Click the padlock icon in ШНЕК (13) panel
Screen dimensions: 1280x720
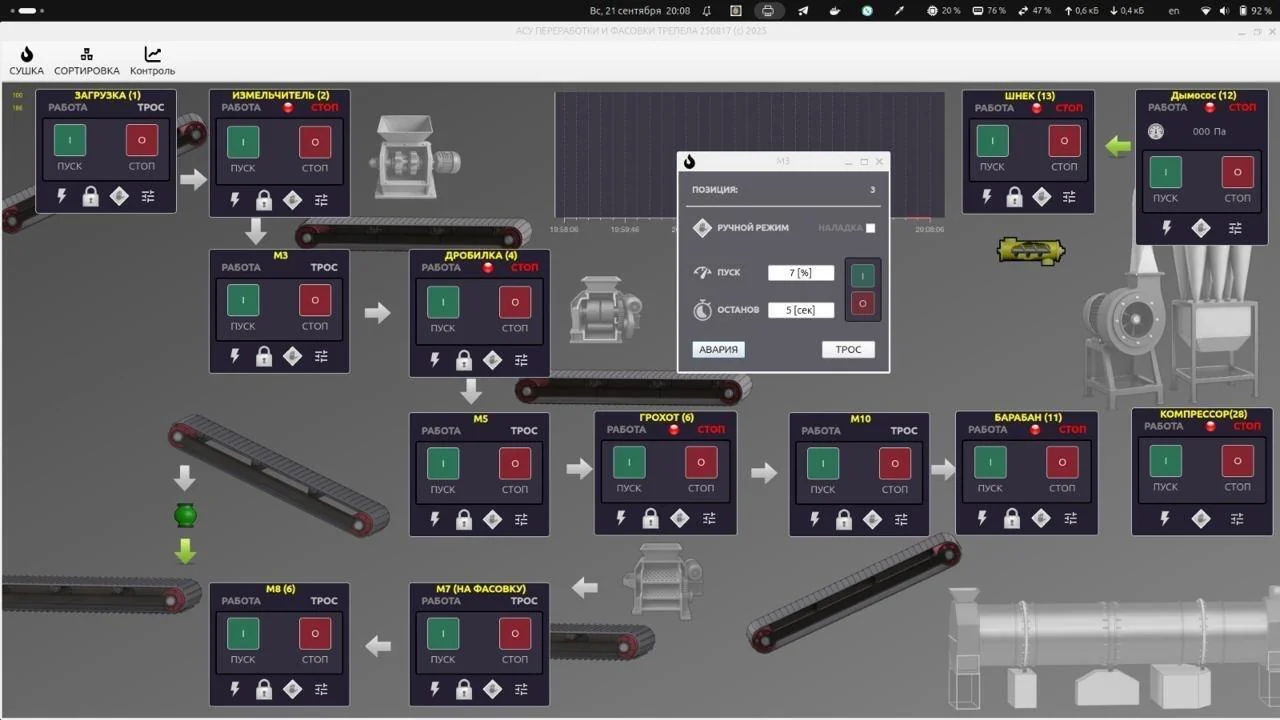[x=1014, y=197]
